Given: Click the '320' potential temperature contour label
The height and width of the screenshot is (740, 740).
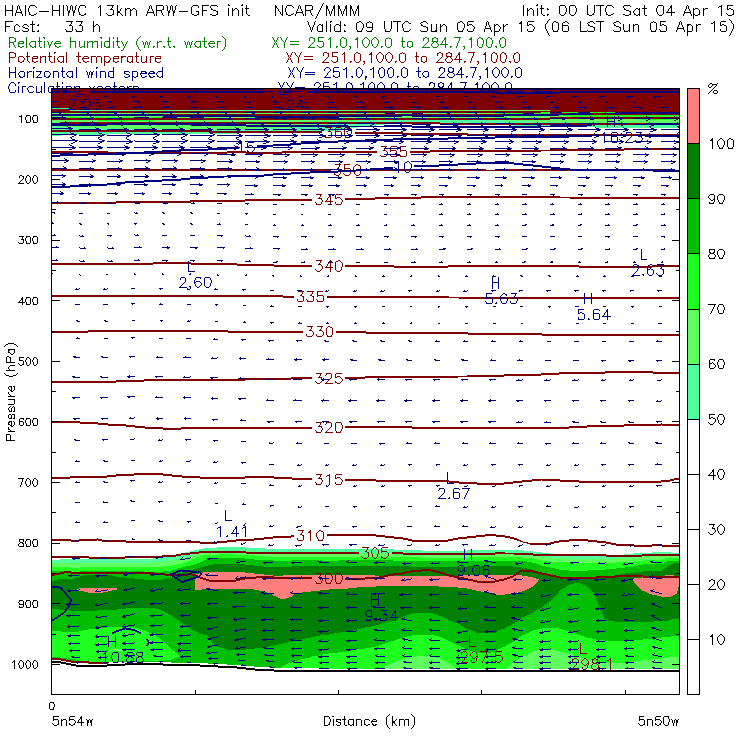Looking at the screenshot, I should [x=329, y=428].
